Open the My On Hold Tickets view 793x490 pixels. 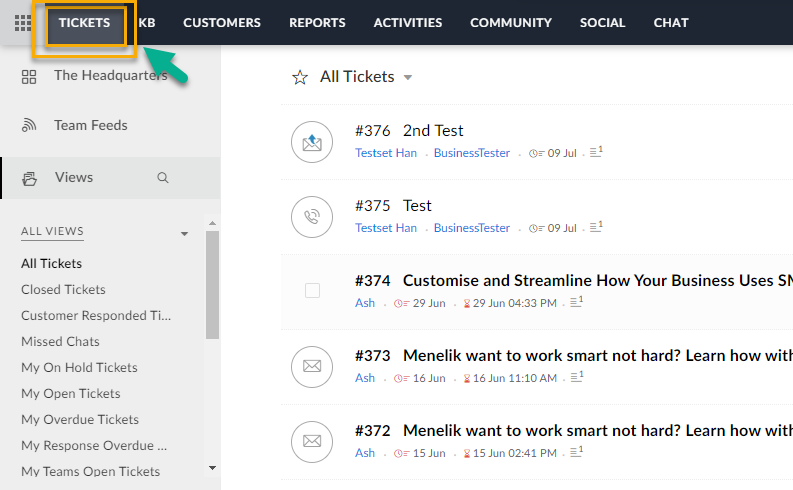coord(79,368)
